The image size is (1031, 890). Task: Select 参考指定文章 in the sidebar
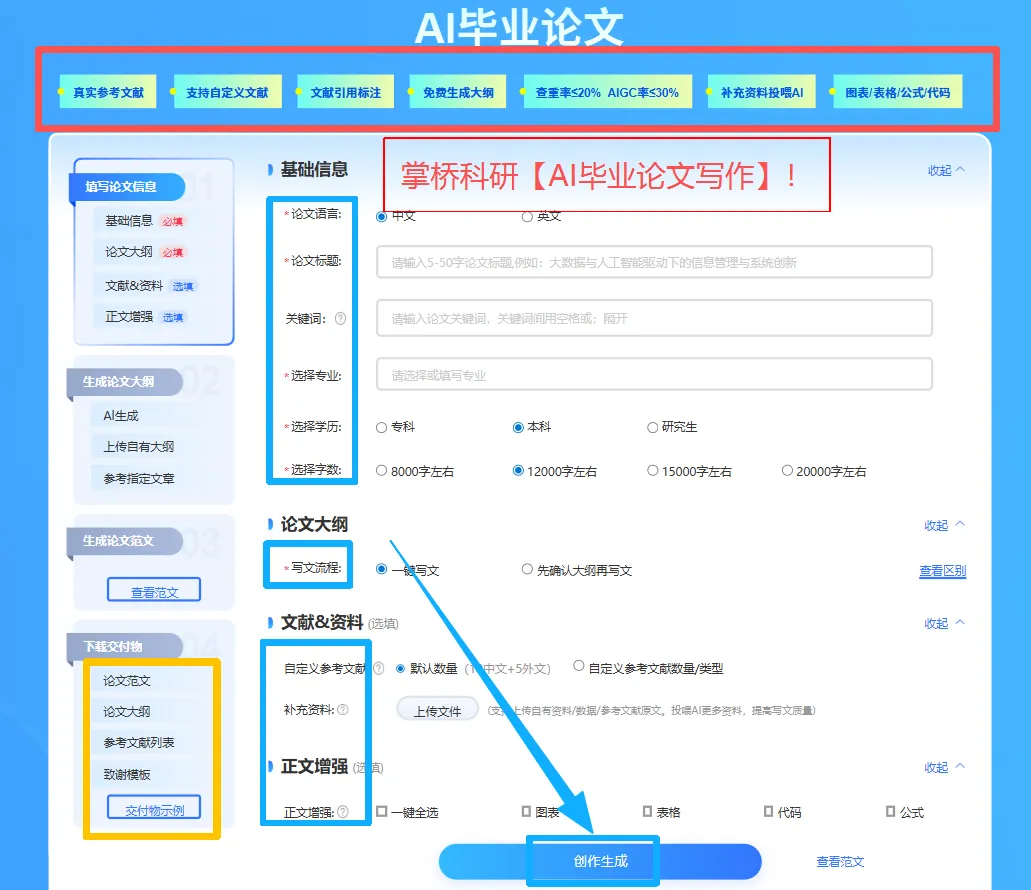[139, 479]
